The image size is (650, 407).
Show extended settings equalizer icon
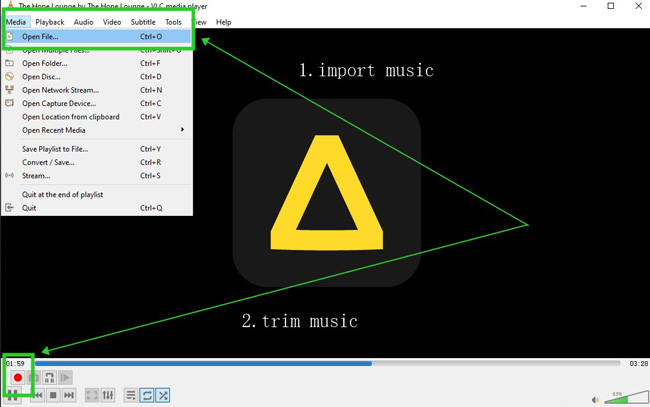pos(108,395)
